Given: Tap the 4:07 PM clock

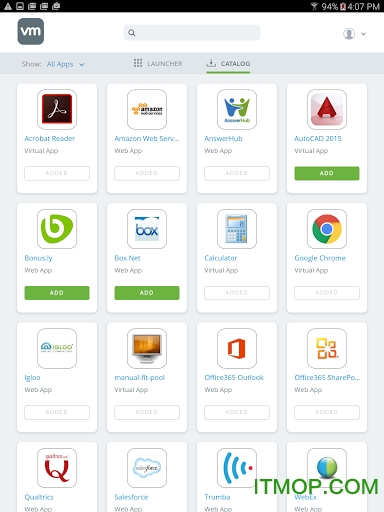Looking at the screenshot, I should (x=364, y=6).
